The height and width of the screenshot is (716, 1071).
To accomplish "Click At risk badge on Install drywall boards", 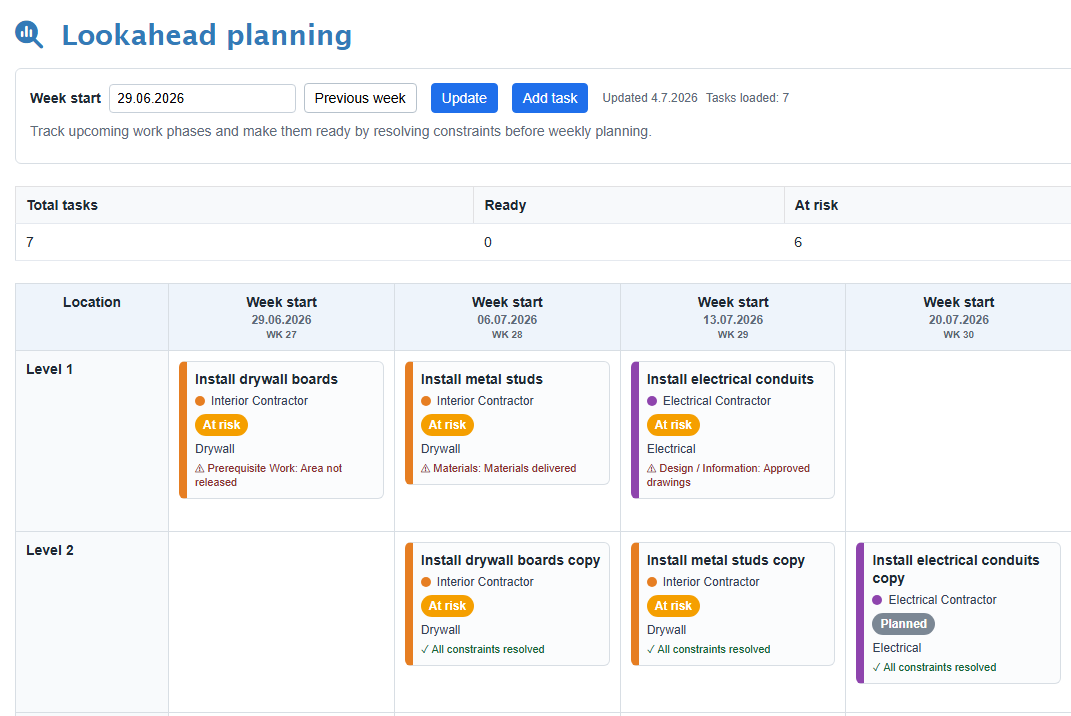I will pos(221,425).
